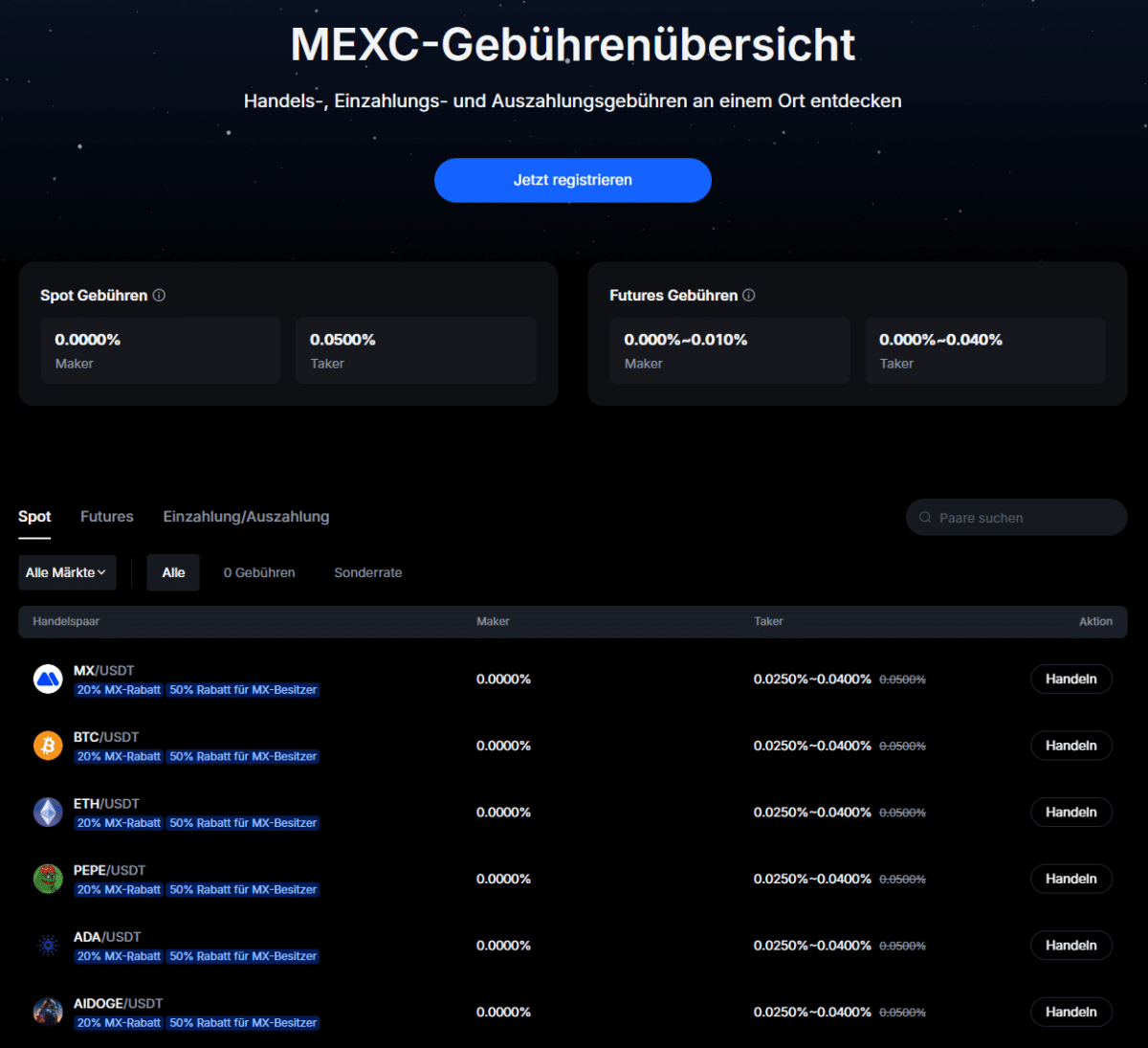Click the MX coin logo icon
This screenshot has height=1048, width=1148.
48,679
